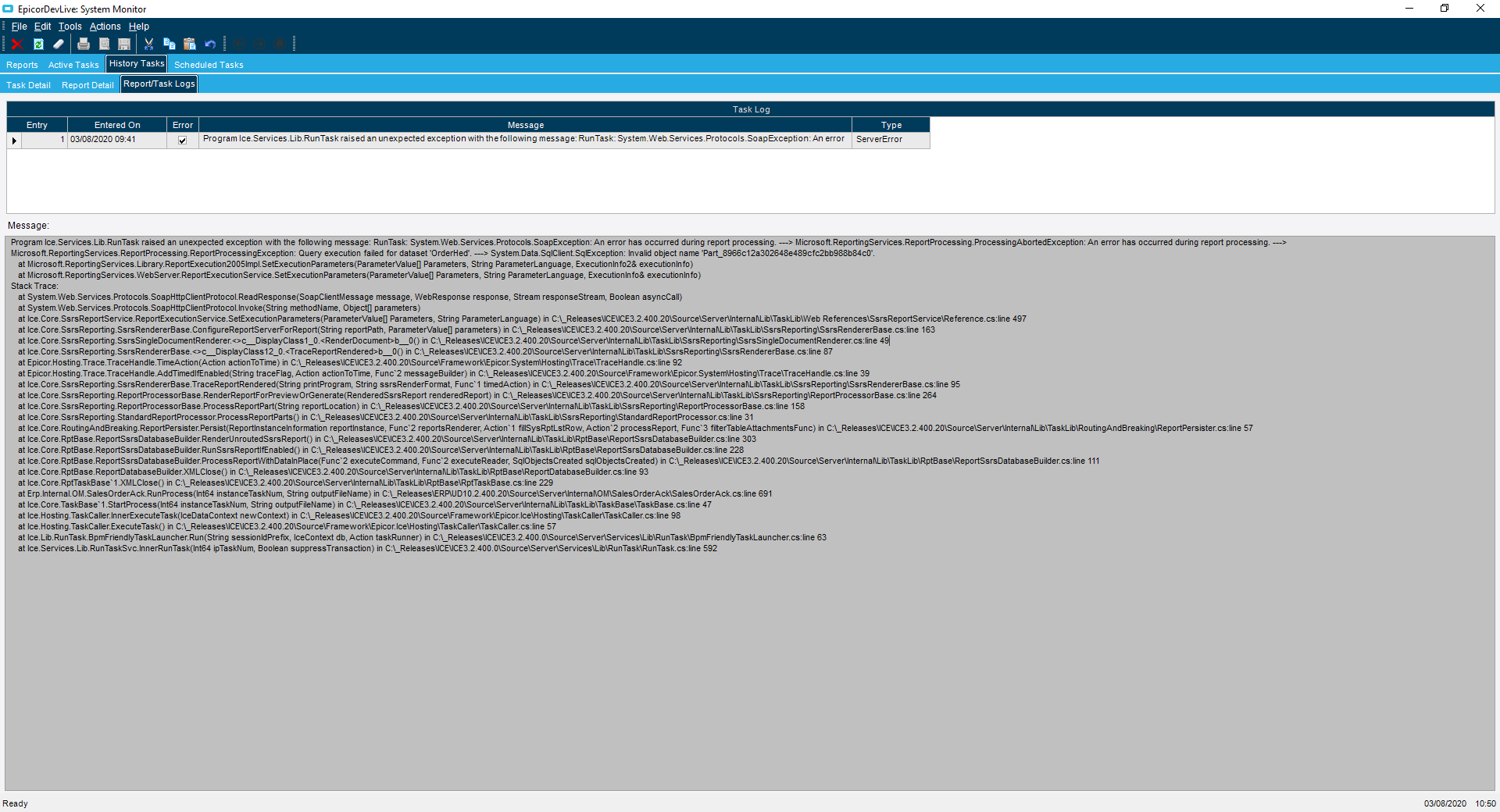Click the SalesOrderAck.RunProcess stack trace line
The height and width of the screenshot is (812, 1500).
[x=395, y=494]
